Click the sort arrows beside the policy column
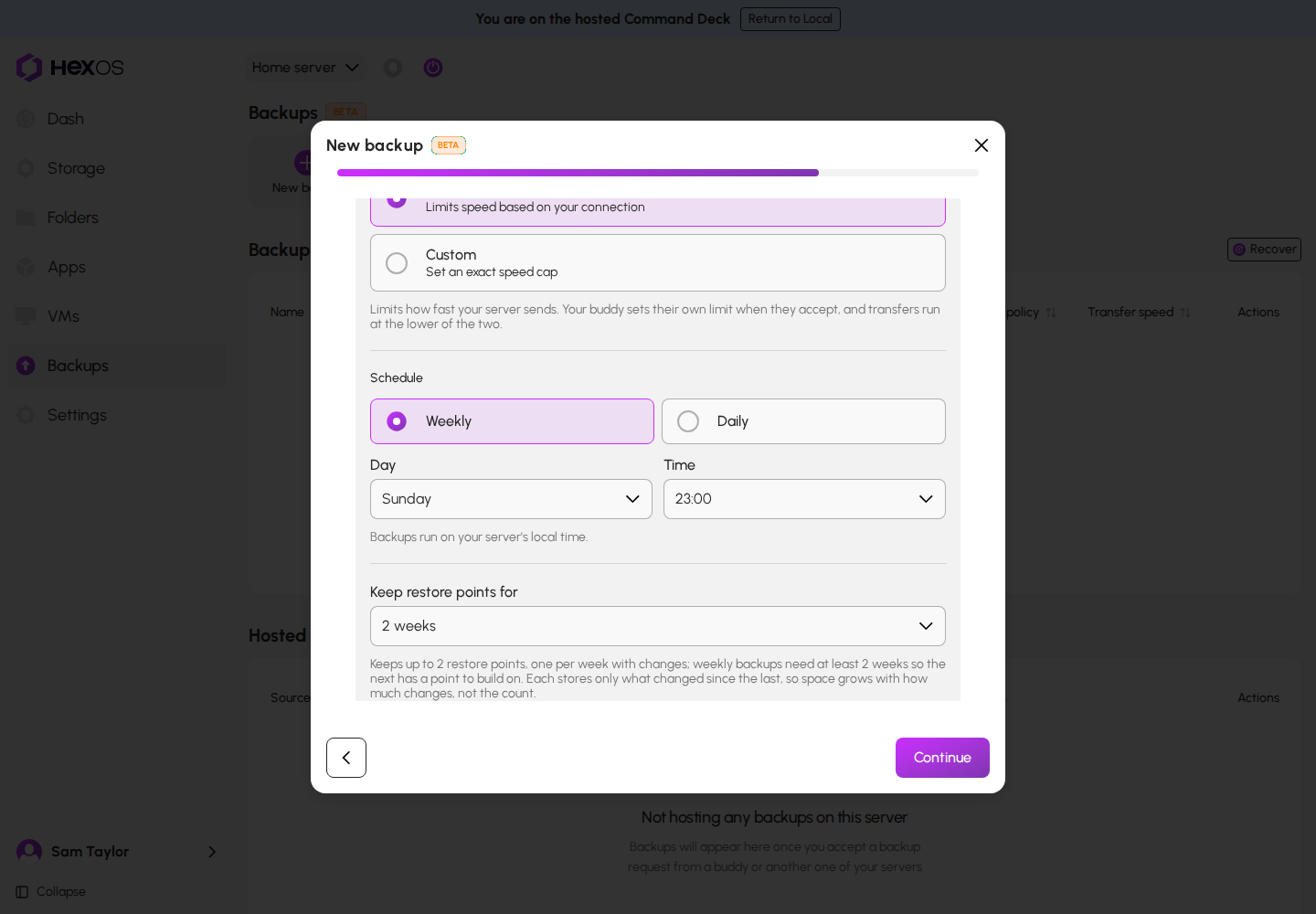Screen dimensions: 1316x914 1051,313
